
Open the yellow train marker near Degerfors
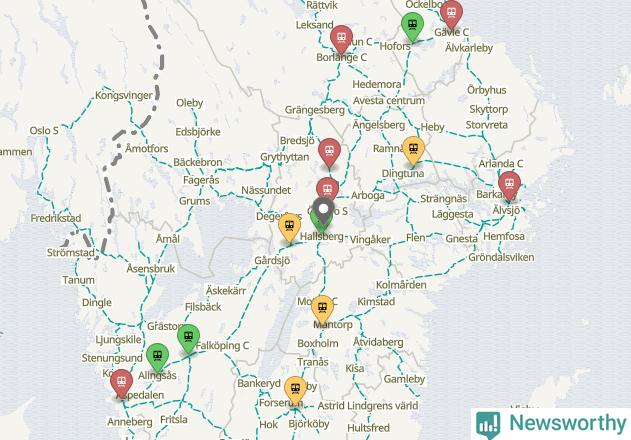point(289,227)
